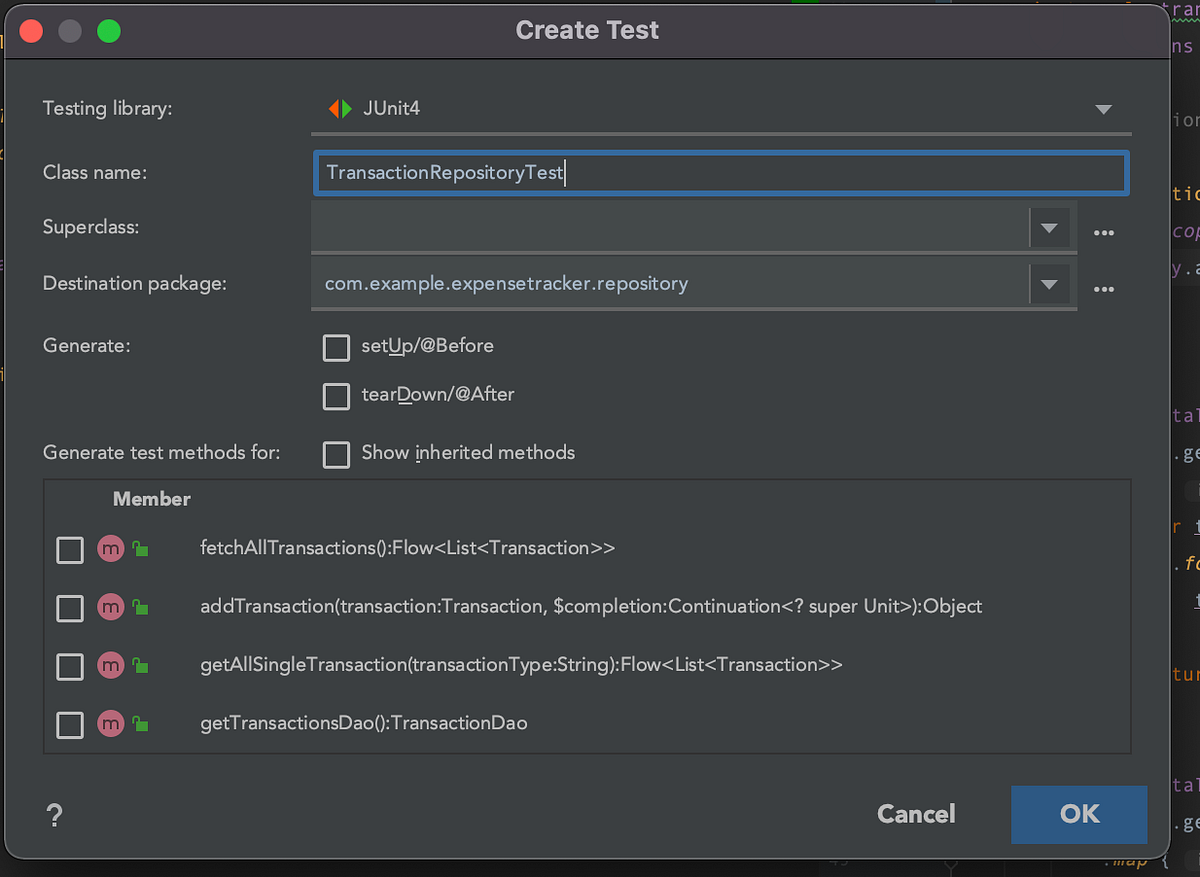Screen dimensions: 1200x877
Task: Check Show inherited methods
Action: pyautogui.click(x=336, y=454)
